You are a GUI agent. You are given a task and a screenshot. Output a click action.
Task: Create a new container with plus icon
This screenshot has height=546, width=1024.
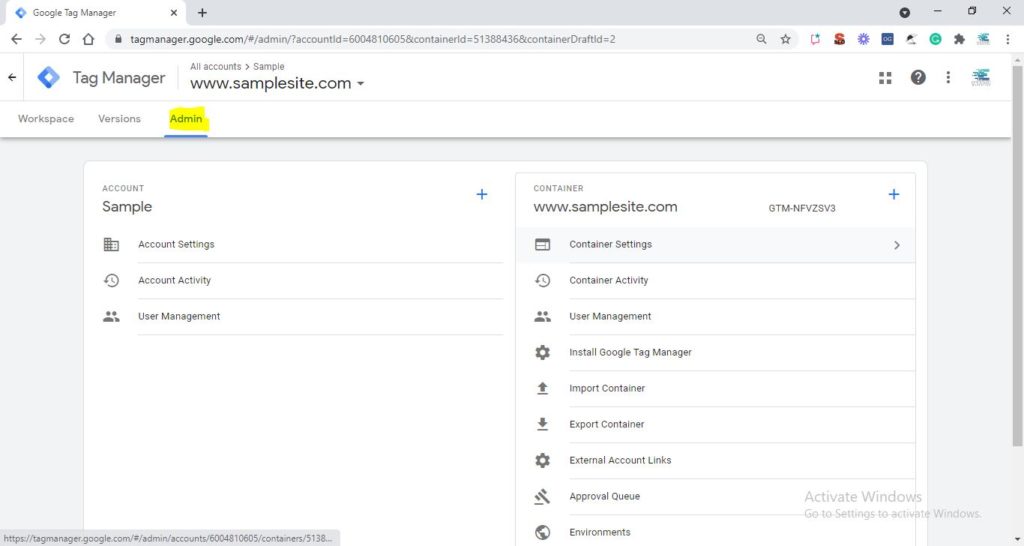point(893,194)
